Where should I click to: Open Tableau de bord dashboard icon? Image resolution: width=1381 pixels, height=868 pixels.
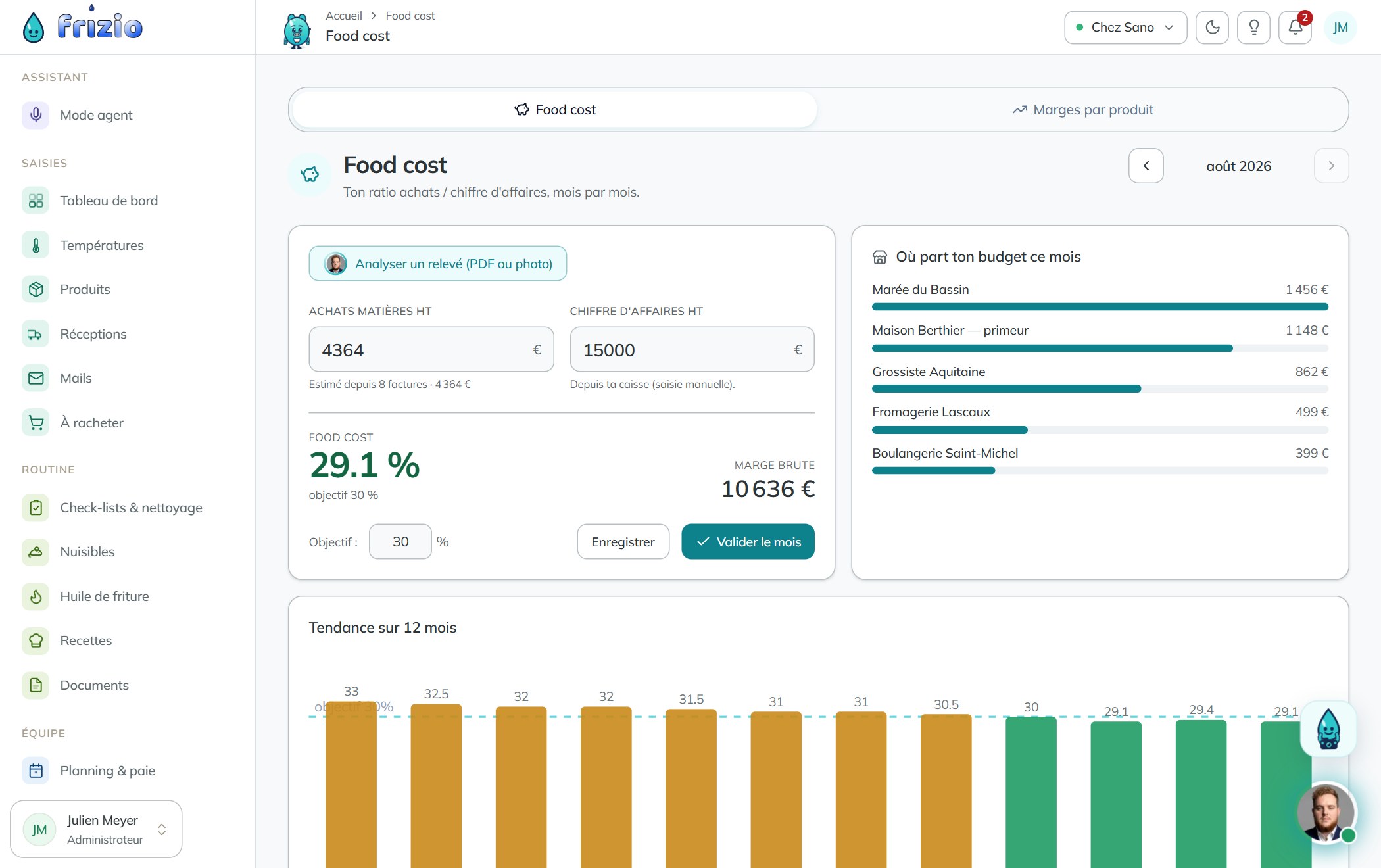[36, 201]
